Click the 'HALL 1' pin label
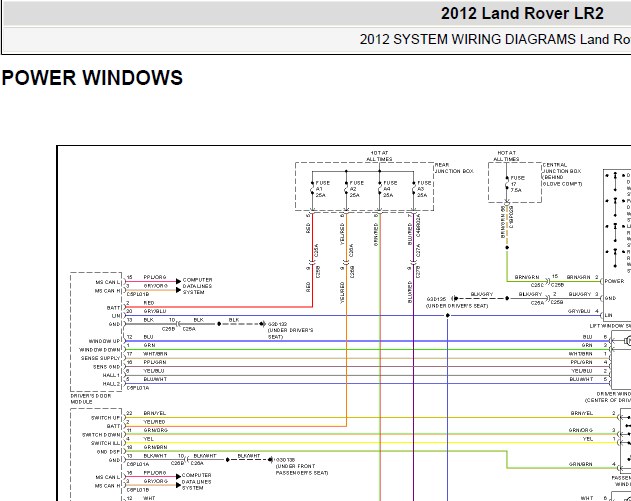Image resolution: width=631 pixels, height=501 pixels. 111,375
